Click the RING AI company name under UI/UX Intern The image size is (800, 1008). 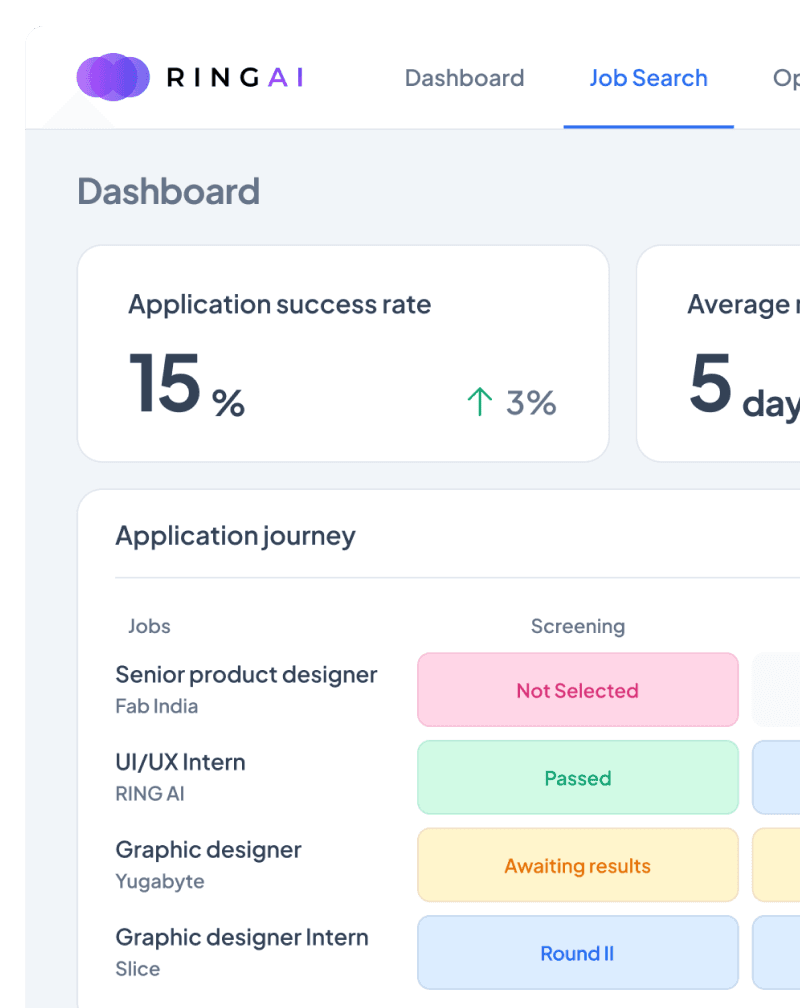click(150, 793)
